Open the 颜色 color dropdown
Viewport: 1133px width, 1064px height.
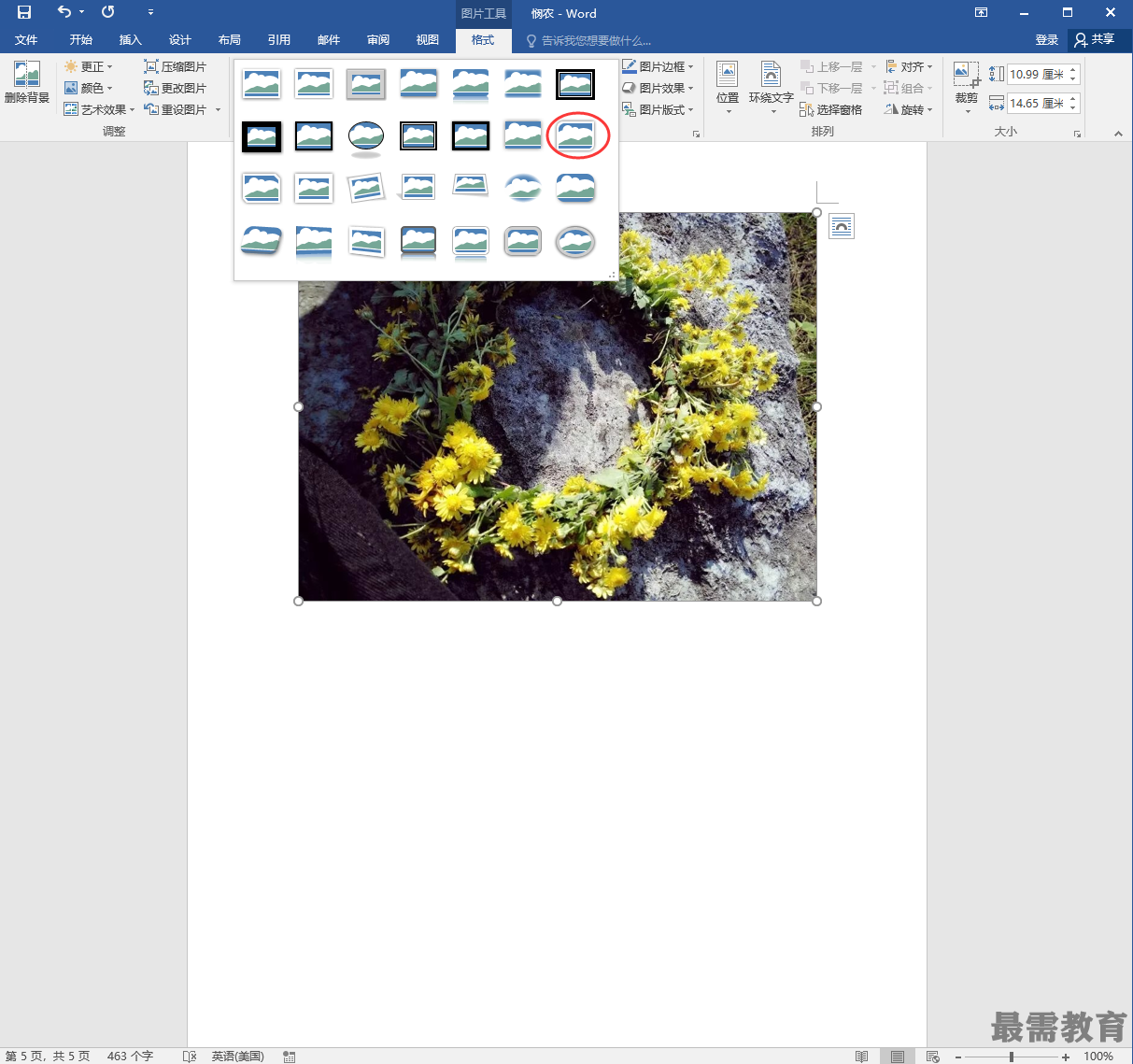pyautogui.click(x=88, y=88)
